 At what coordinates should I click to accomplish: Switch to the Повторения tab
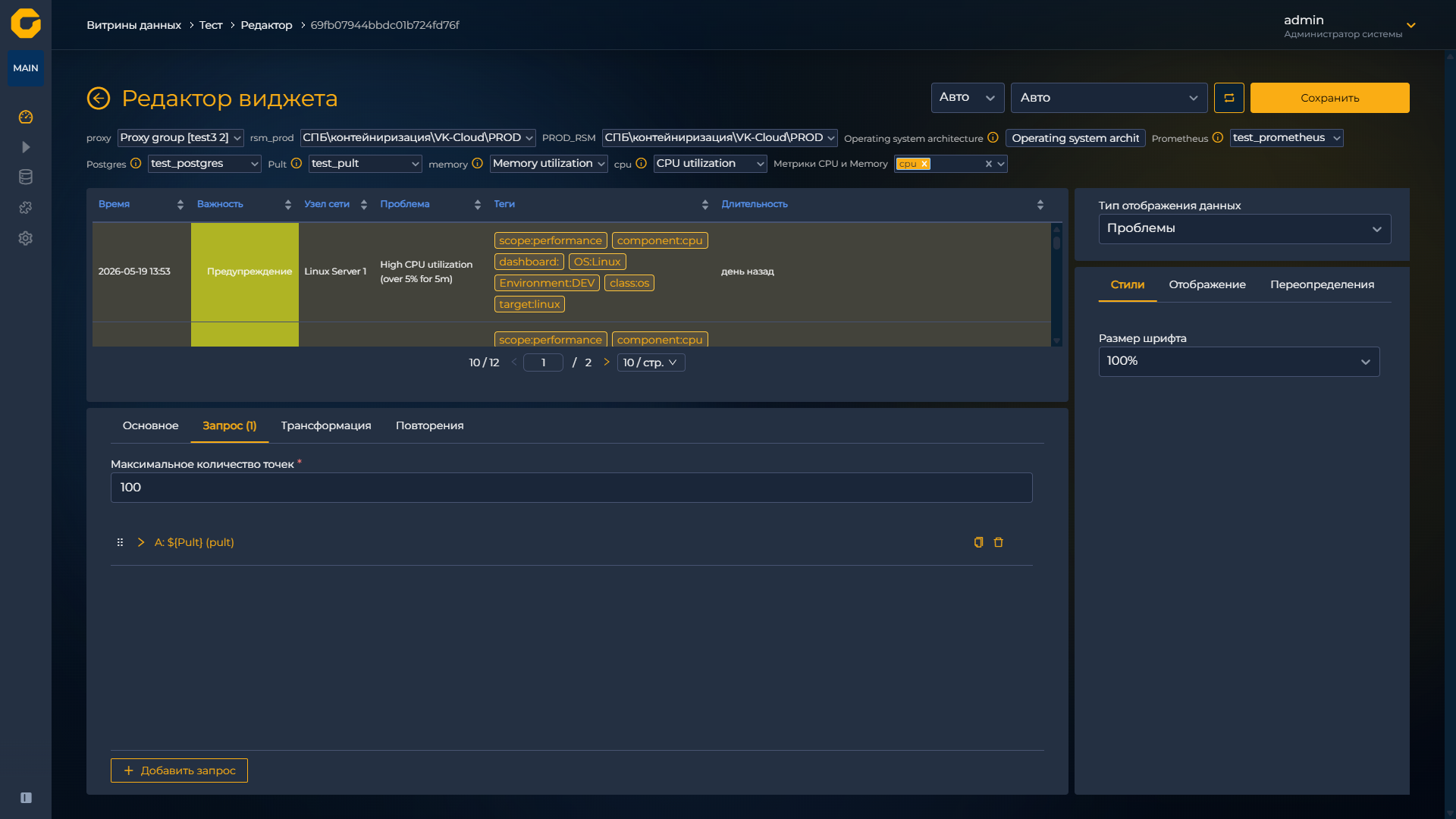(x=430, y=425)
